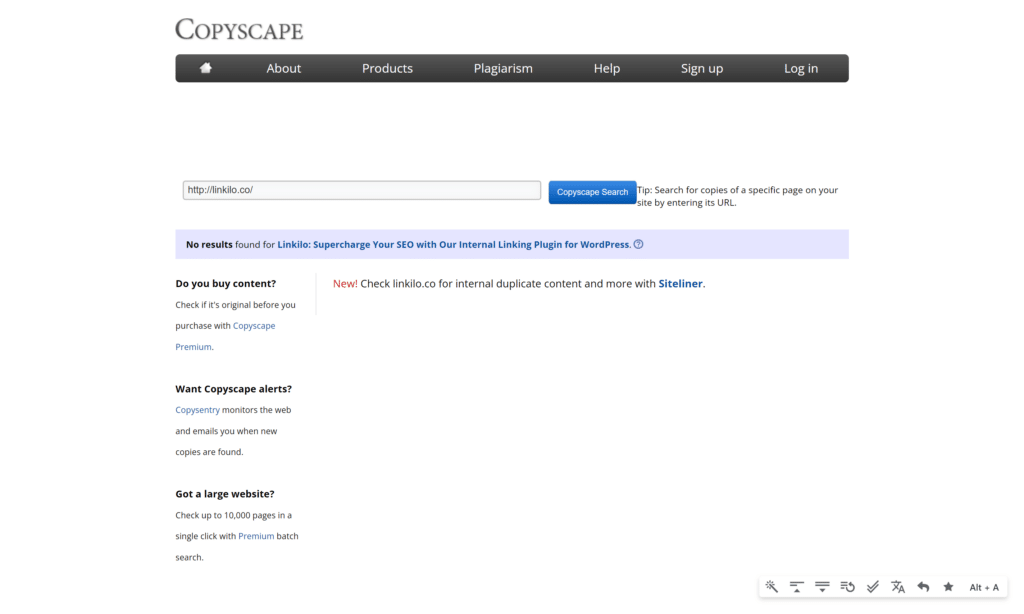1024x614 pixels.
Task: Go to Sign up in navigation
Action: 702,69
